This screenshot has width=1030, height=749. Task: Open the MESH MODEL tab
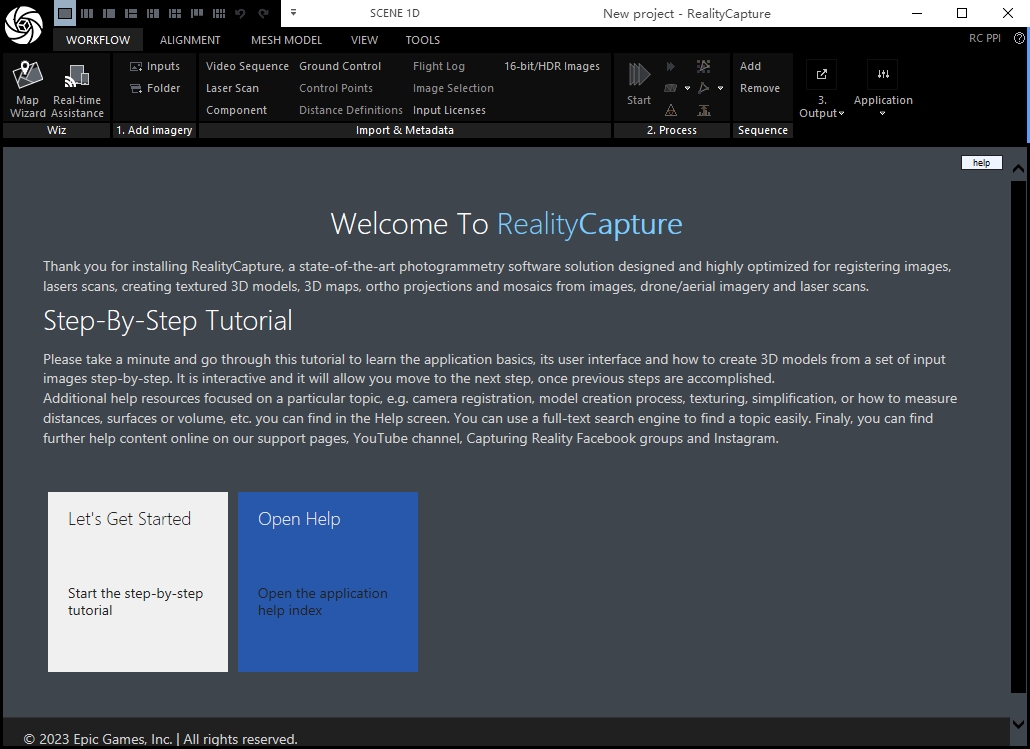[x=286, y=40]
